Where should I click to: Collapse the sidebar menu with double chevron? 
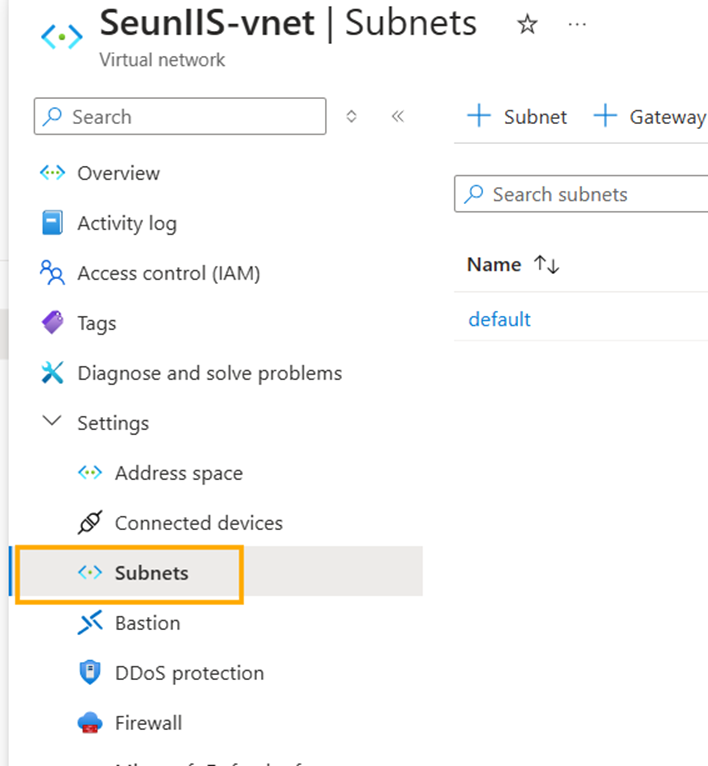tap(398, 116)
